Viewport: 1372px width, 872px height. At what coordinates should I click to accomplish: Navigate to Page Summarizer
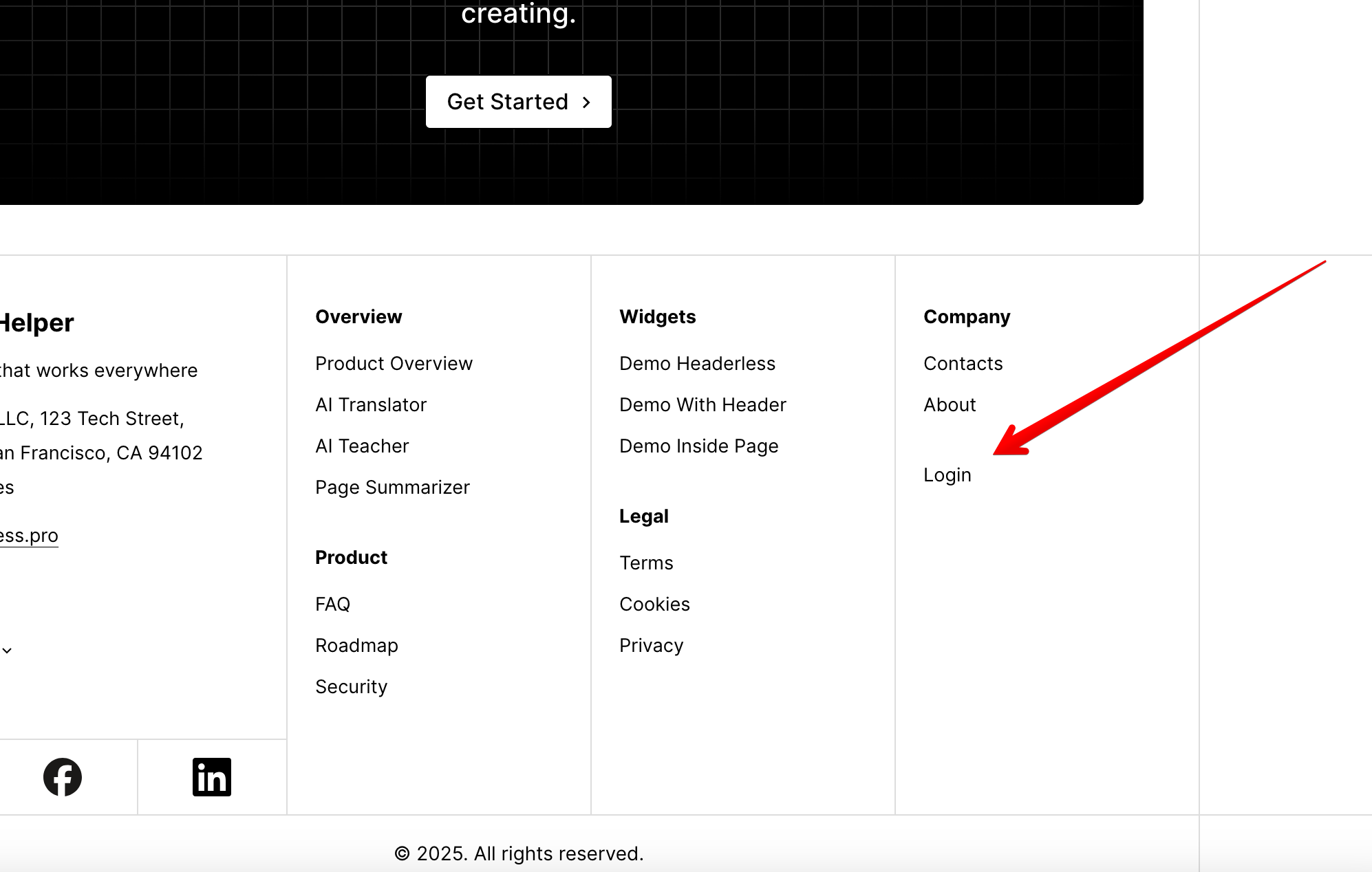[392, 488]
